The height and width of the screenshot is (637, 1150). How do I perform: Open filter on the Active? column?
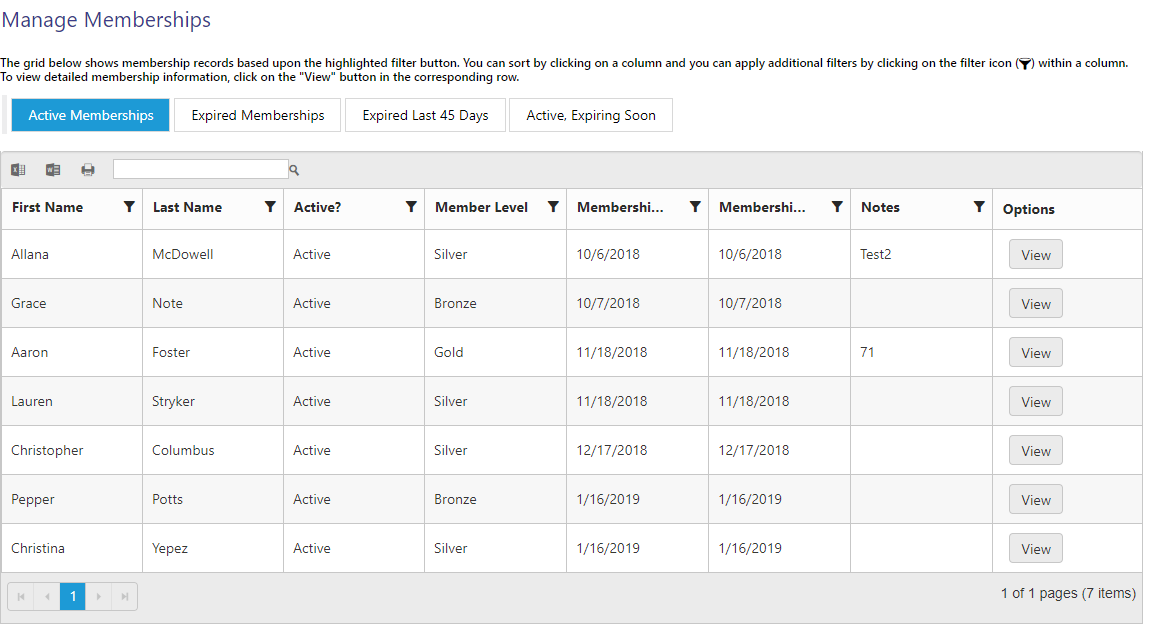click(410, 207)
